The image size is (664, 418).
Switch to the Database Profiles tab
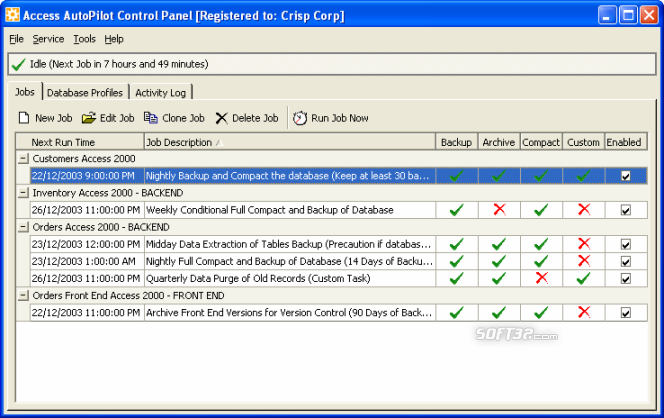point(85,93)
